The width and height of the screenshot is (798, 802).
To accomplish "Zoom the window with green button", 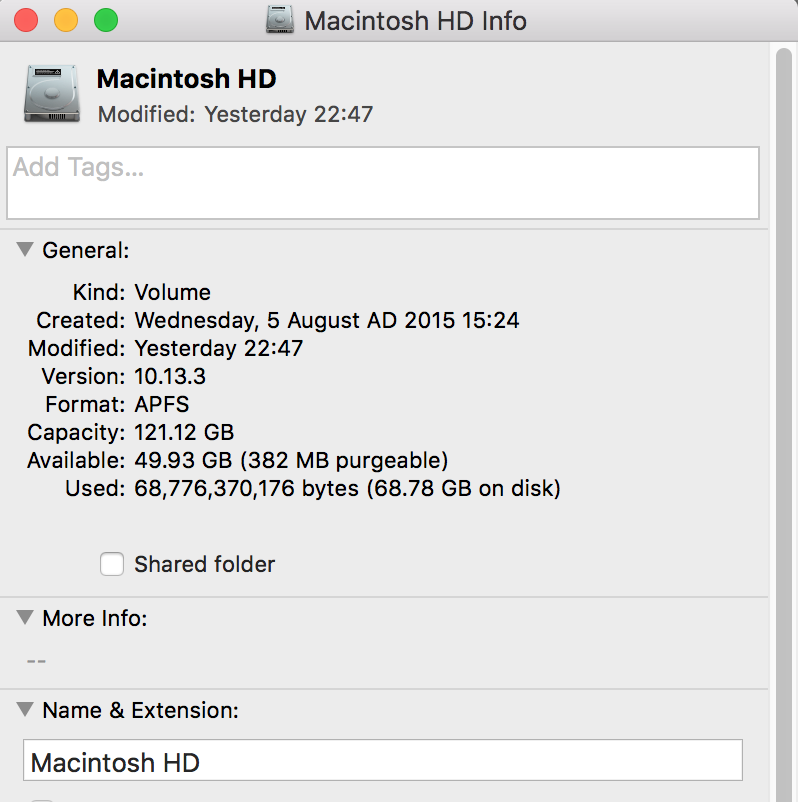I will click(106, 20).
